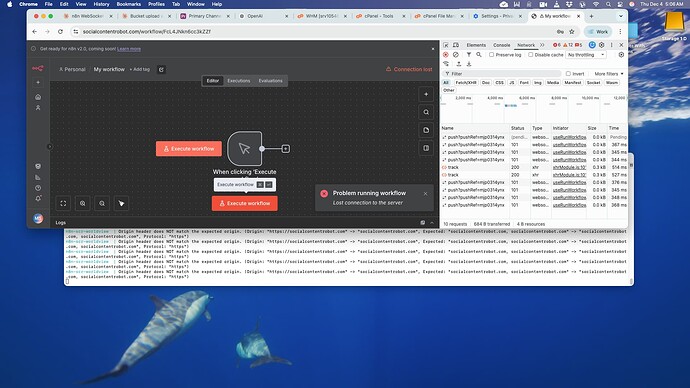Select the Doc filter chip
690x388 pixels.
(486, 83)
